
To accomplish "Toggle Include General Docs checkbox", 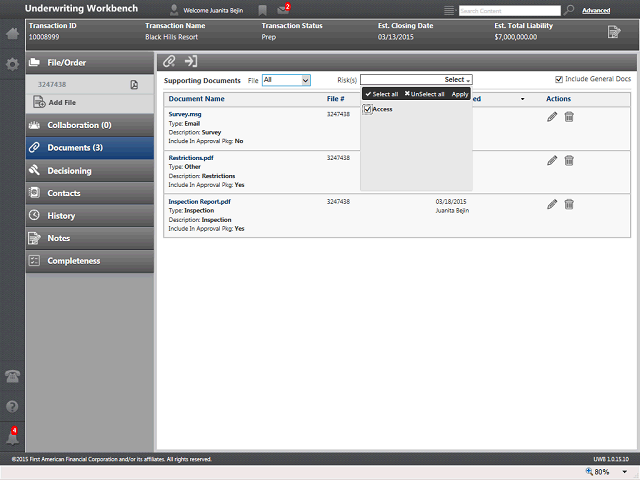I will pos(559,79).
